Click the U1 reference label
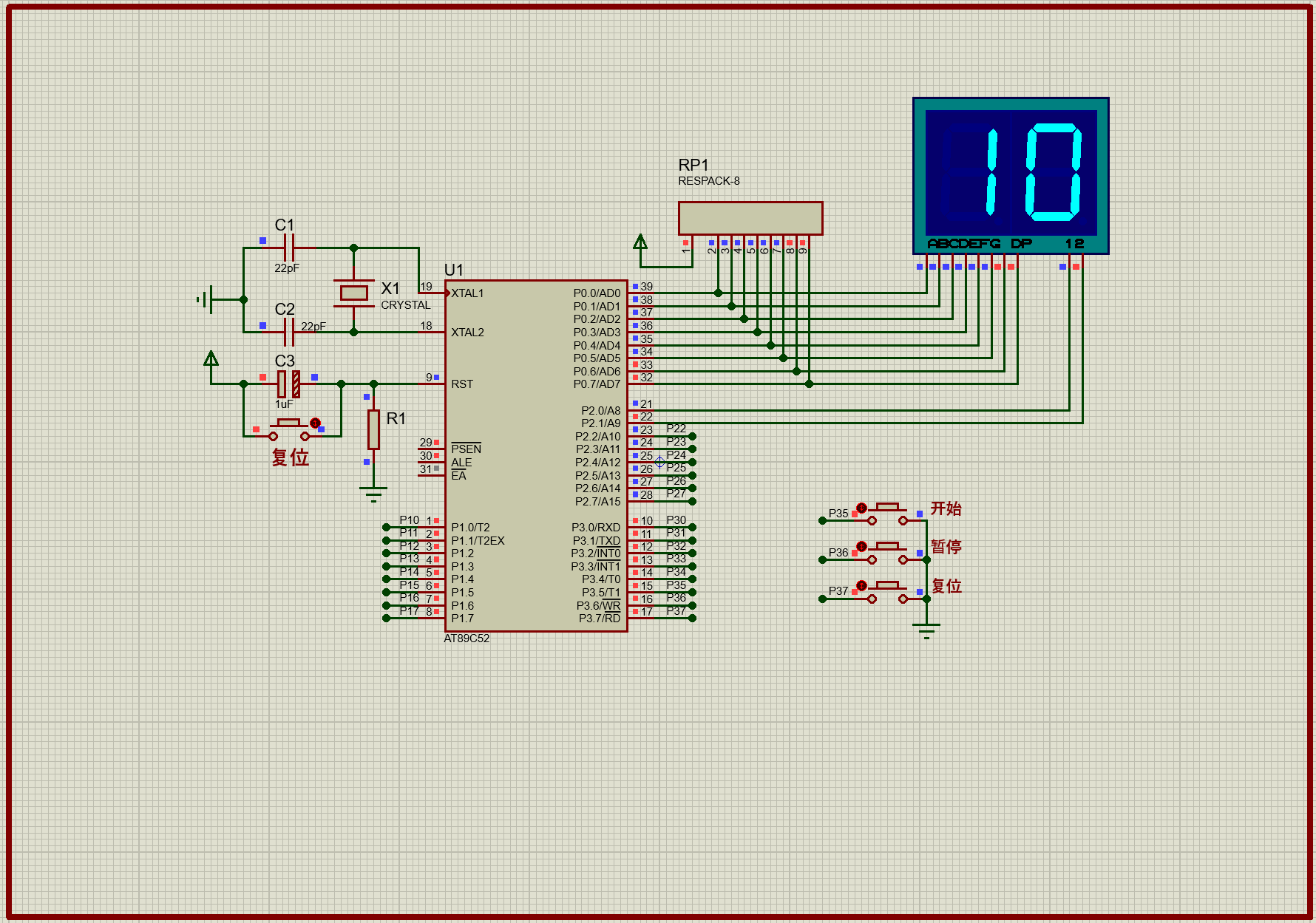Viewport: 1316px width, 923px height. coord(453,270)
